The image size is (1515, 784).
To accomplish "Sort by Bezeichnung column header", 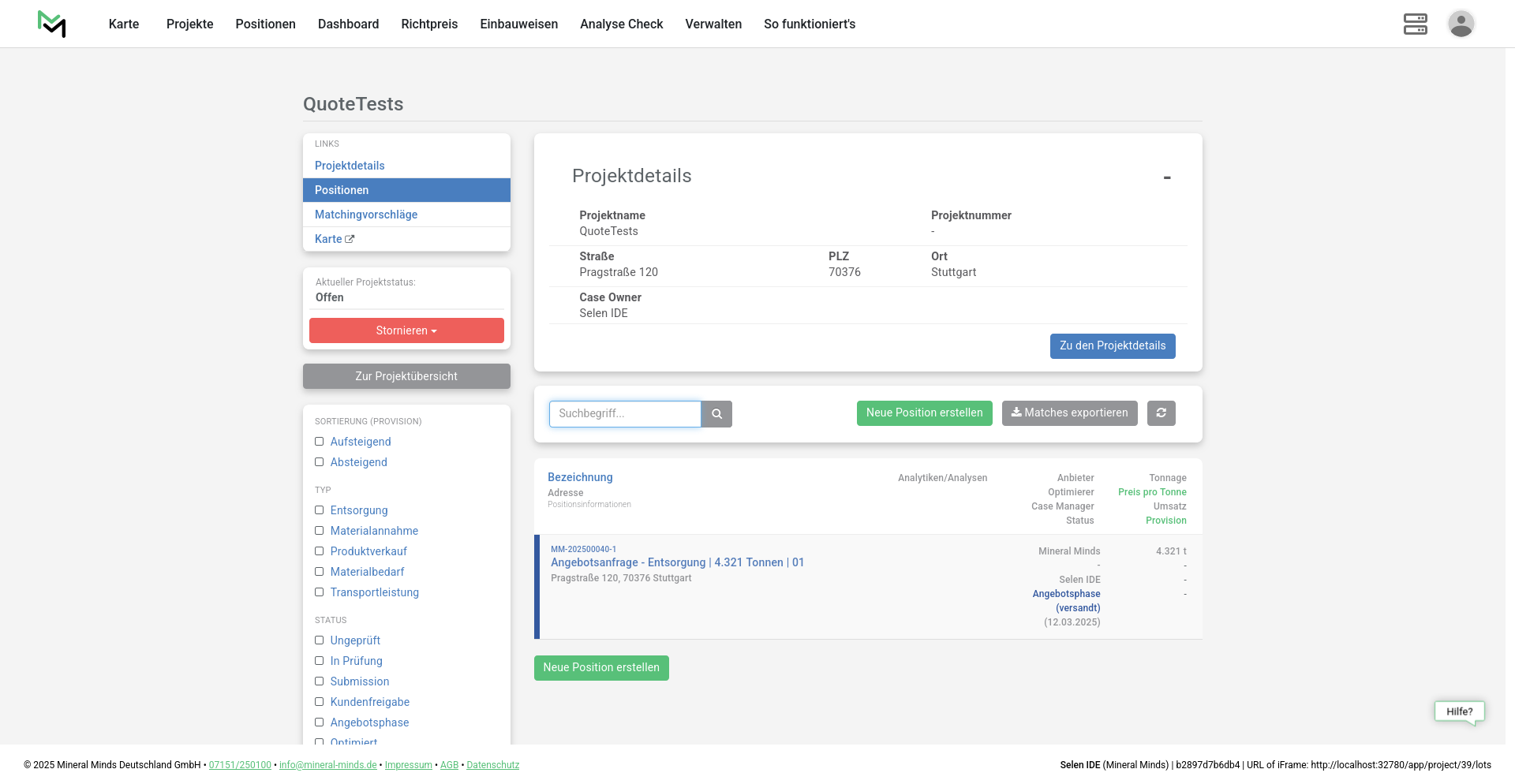I will (x=580, y=477).
